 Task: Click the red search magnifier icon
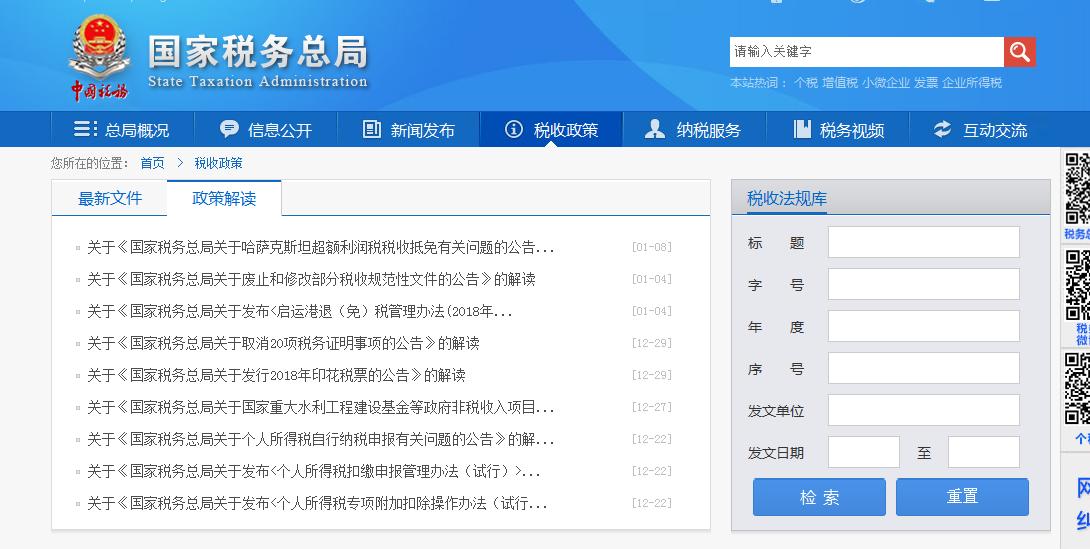click(x=1020, y=51)
